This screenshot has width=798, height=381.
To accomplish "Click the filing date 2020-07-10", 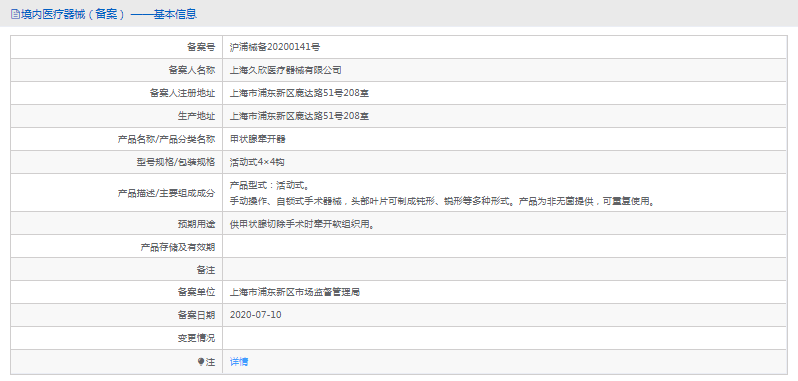I will [x=255, y=315].
